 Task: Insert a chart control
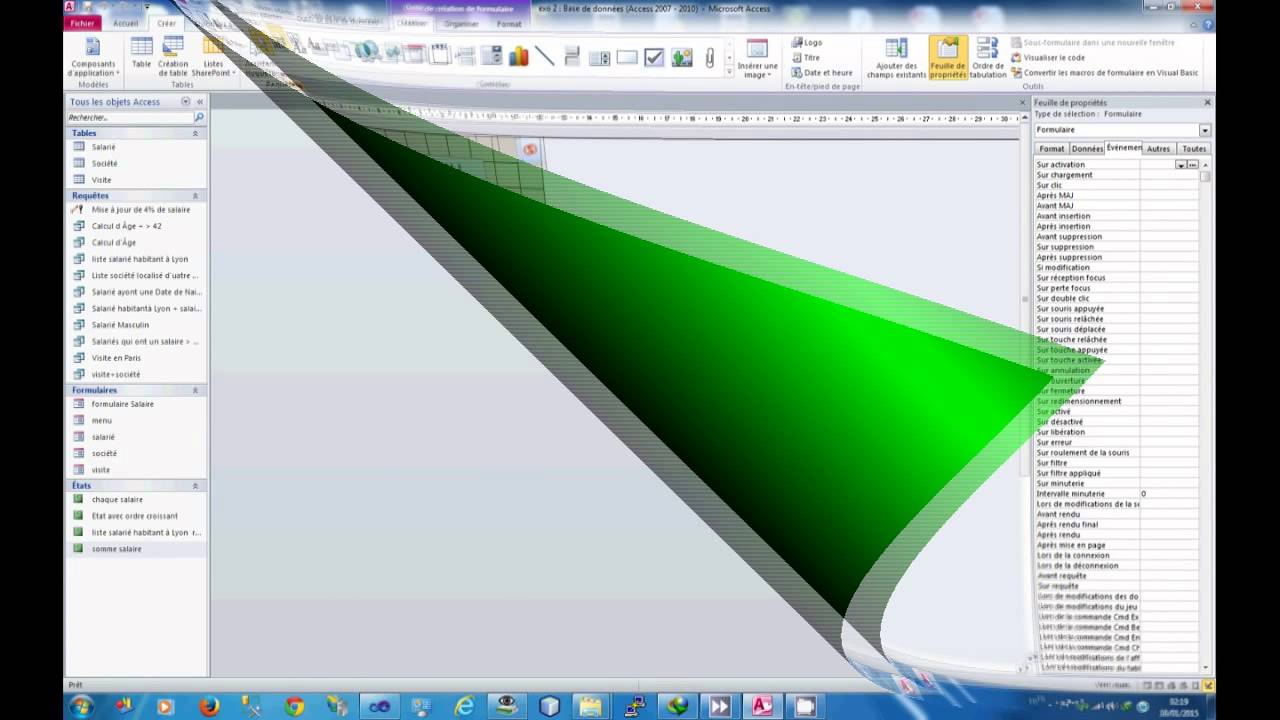[x=518, y=57]
